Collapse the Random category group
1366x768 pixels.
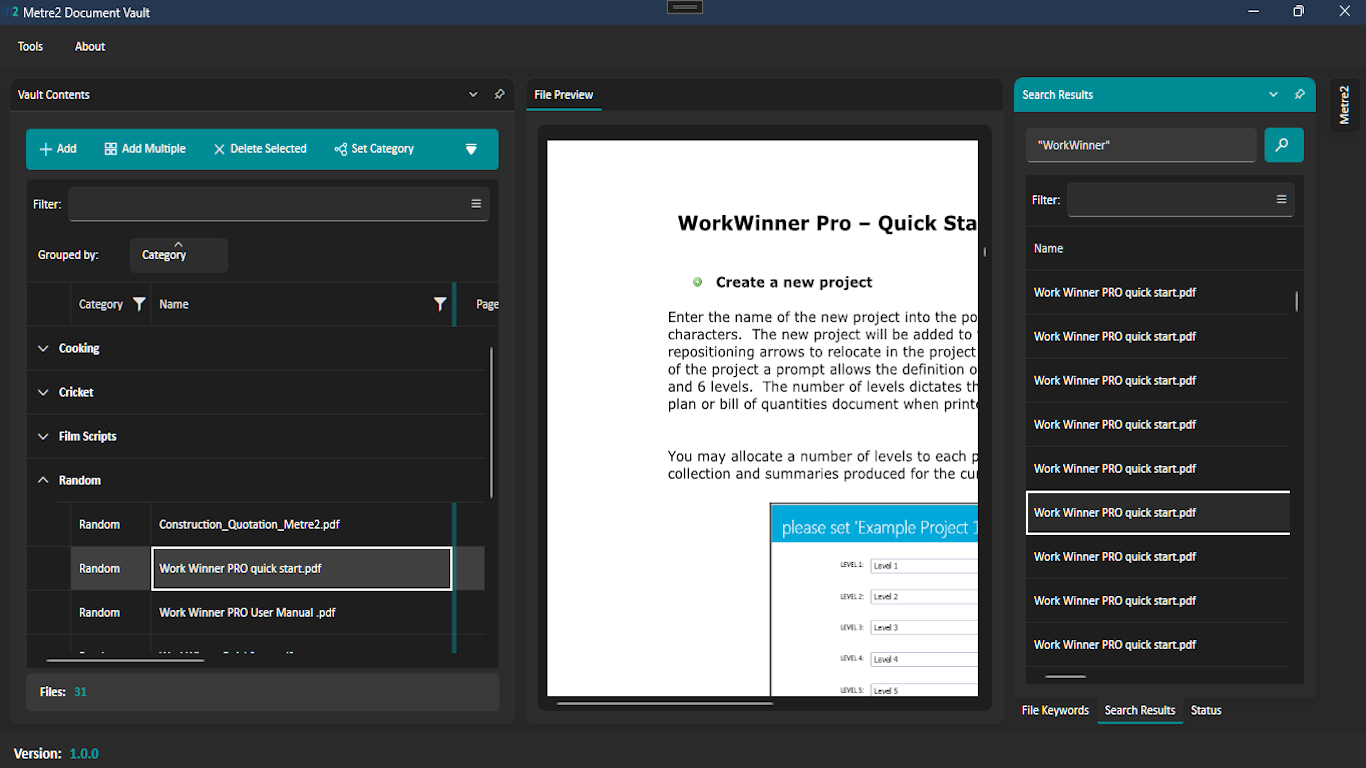coord(43,481)
